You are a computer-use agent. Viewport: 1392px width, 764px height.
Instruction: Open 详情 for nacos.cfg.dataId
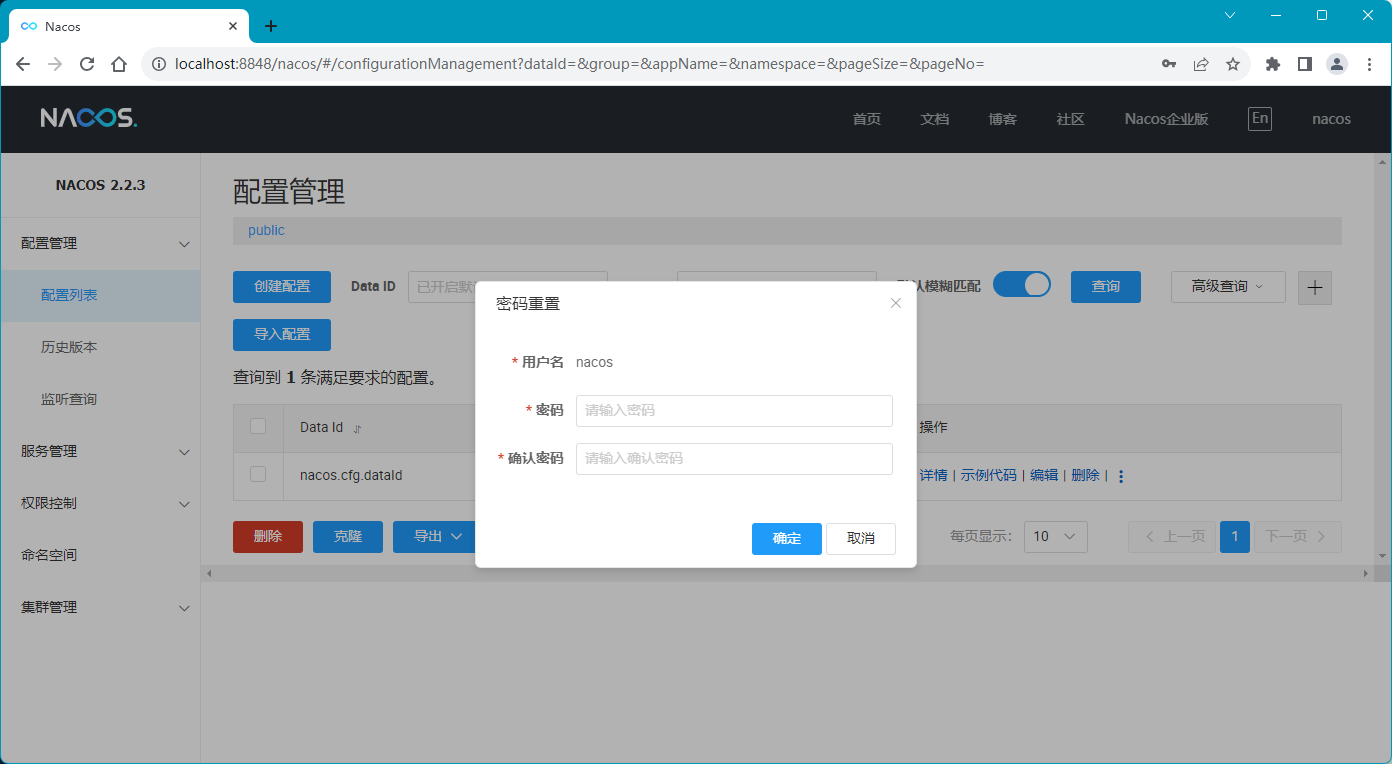click(x=933, y=475)
